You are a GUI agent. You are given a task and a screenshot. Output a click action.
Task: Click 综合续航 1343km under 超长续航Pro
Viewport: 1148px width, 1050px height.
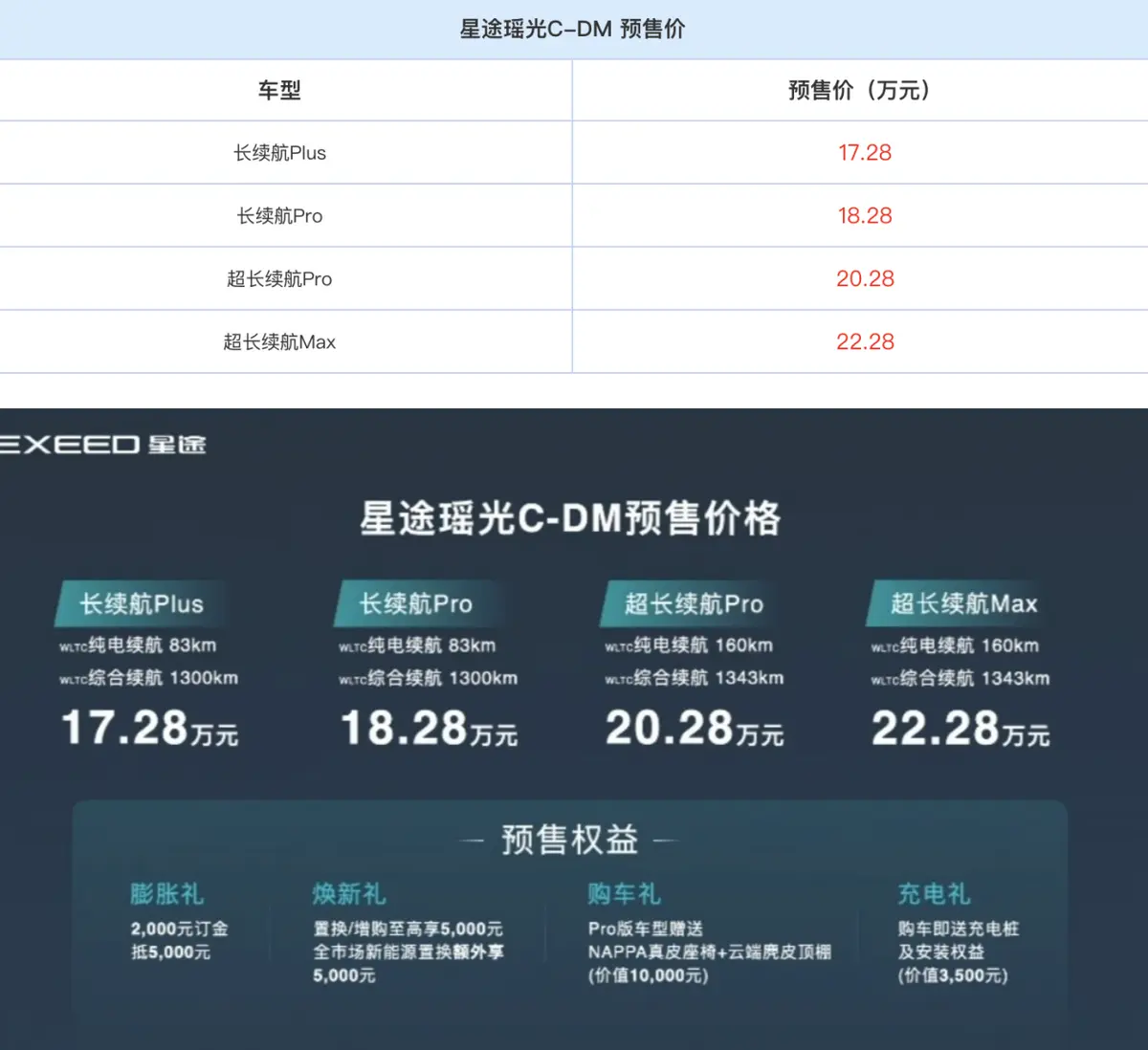694,678
